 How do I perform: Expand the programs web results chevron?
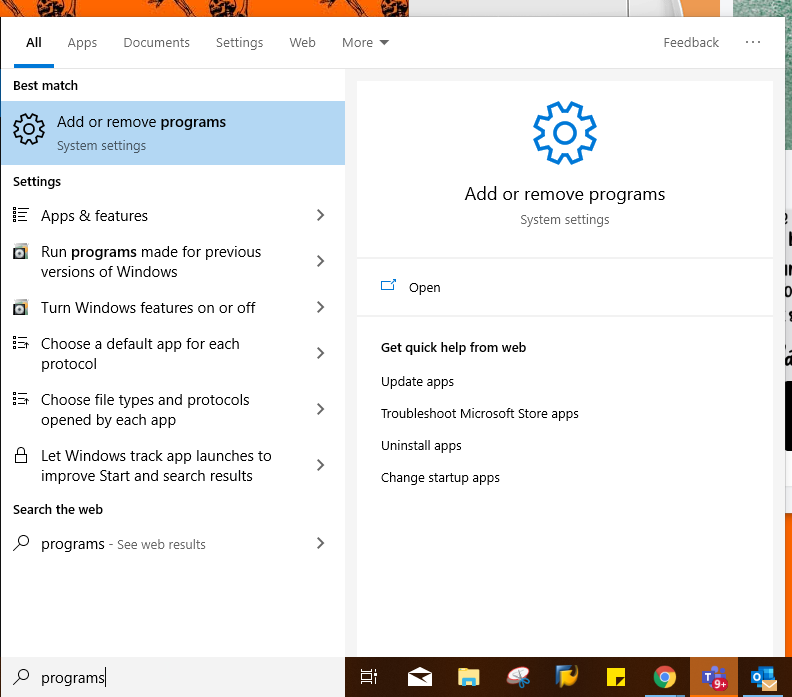(x=320, y=543)
